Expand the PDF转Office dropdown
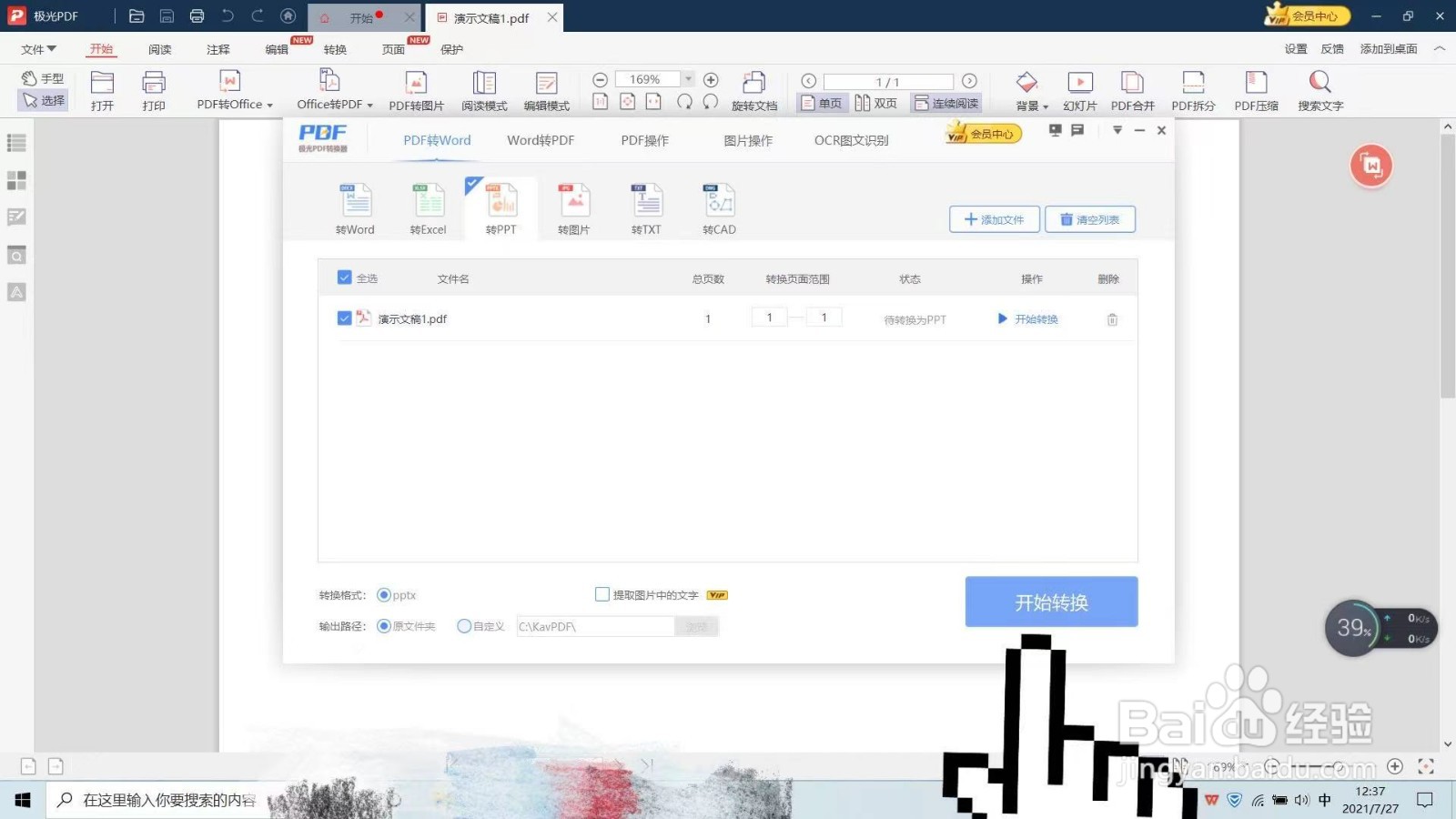Screen dimensions: 1456x819 (270, 106)
